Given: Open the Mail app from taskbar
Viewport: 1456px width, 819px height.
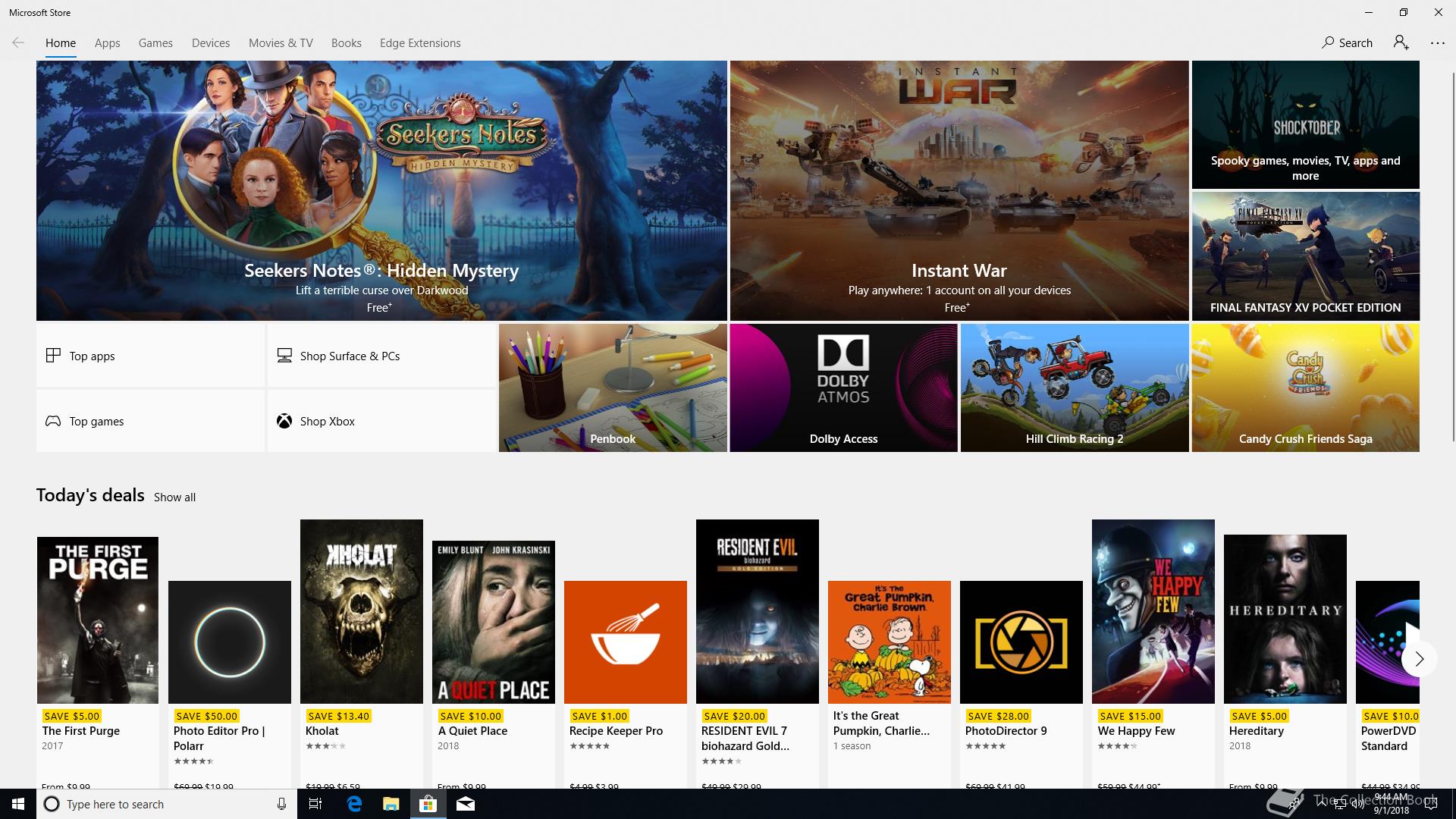Looking at the screenshot, I should pyautogui.click(x=466, y=804).
